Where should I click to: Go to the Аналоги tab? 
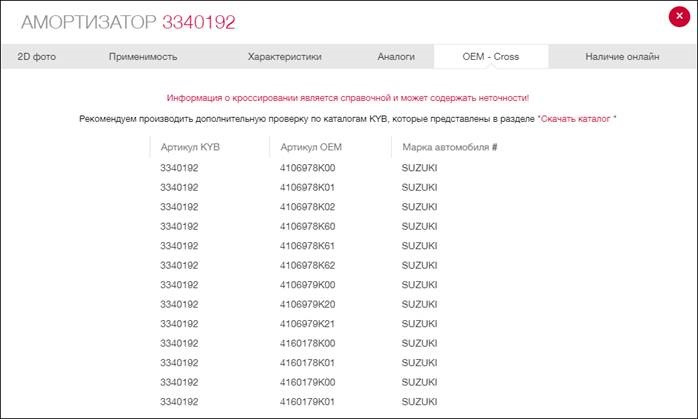pyautogui.click(x=396, y=57)
